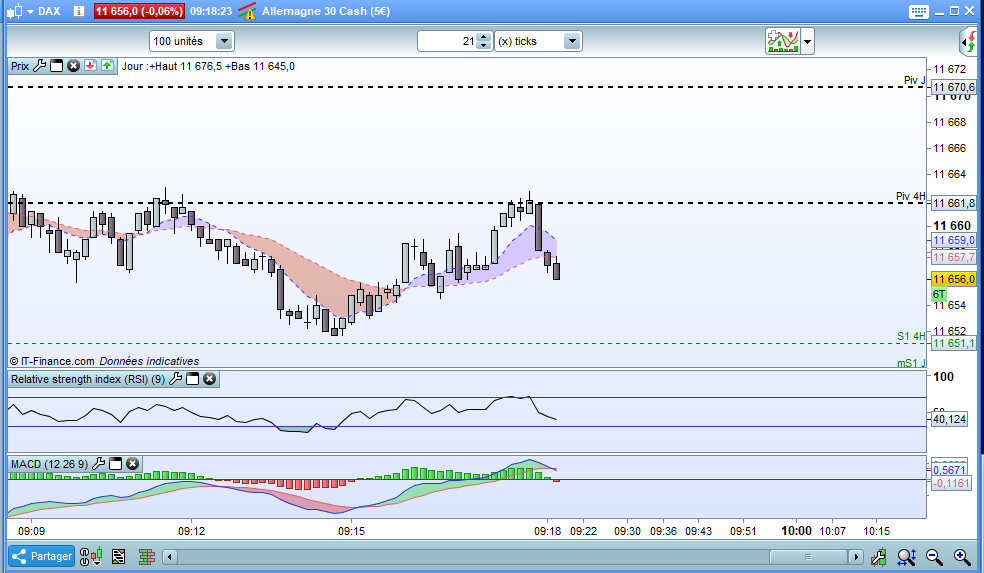Toggle the Prix panel maximize window icon
984x573 pixels.
coord(56,66)
